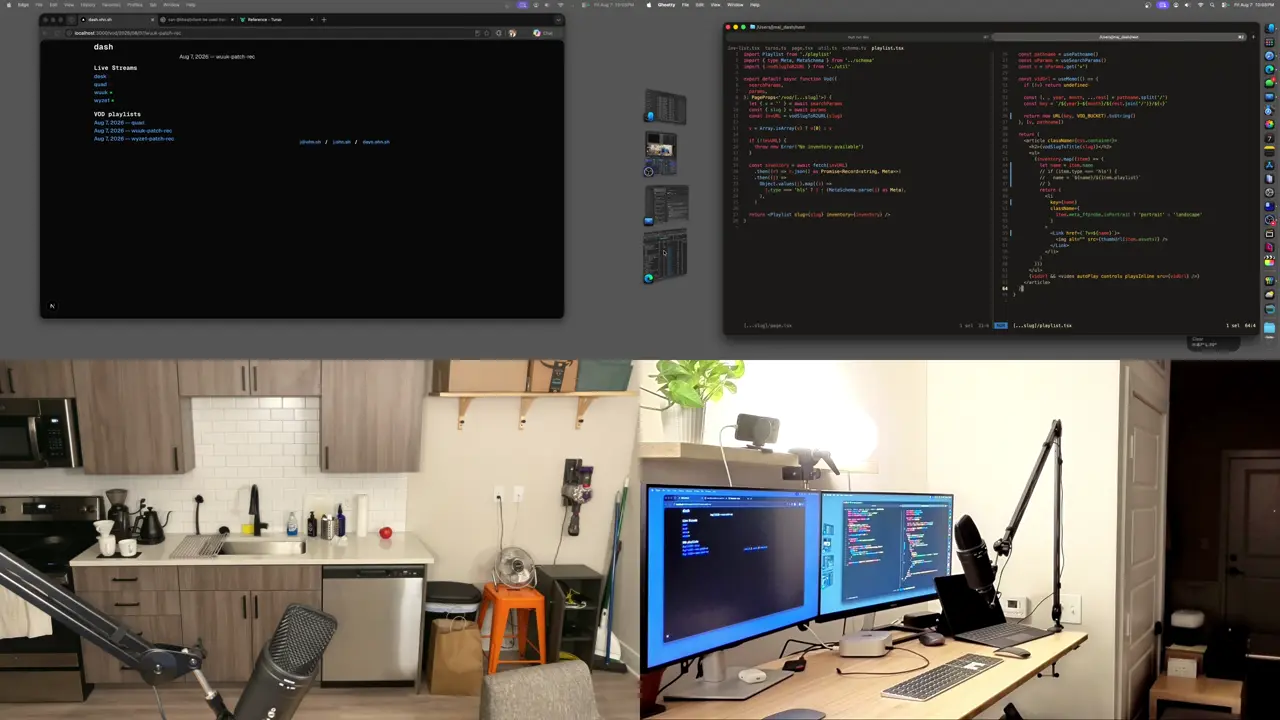
Task: Open Edge's Profiles menu
Action: pyautogui.click(x=135, y=5)
